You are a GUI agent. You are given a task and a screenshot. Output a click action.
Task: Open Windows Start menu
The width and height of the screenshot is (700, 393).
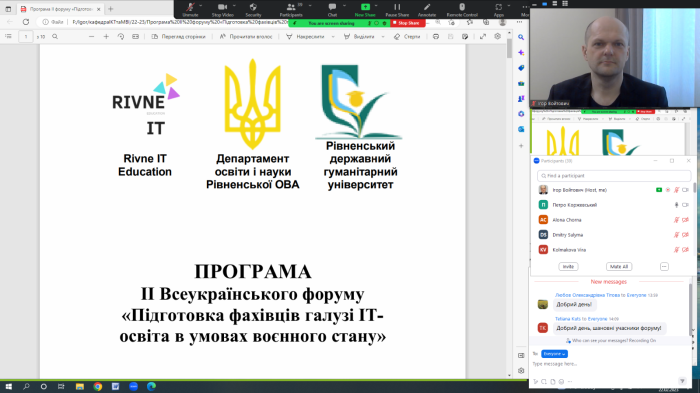click(8, 387)
